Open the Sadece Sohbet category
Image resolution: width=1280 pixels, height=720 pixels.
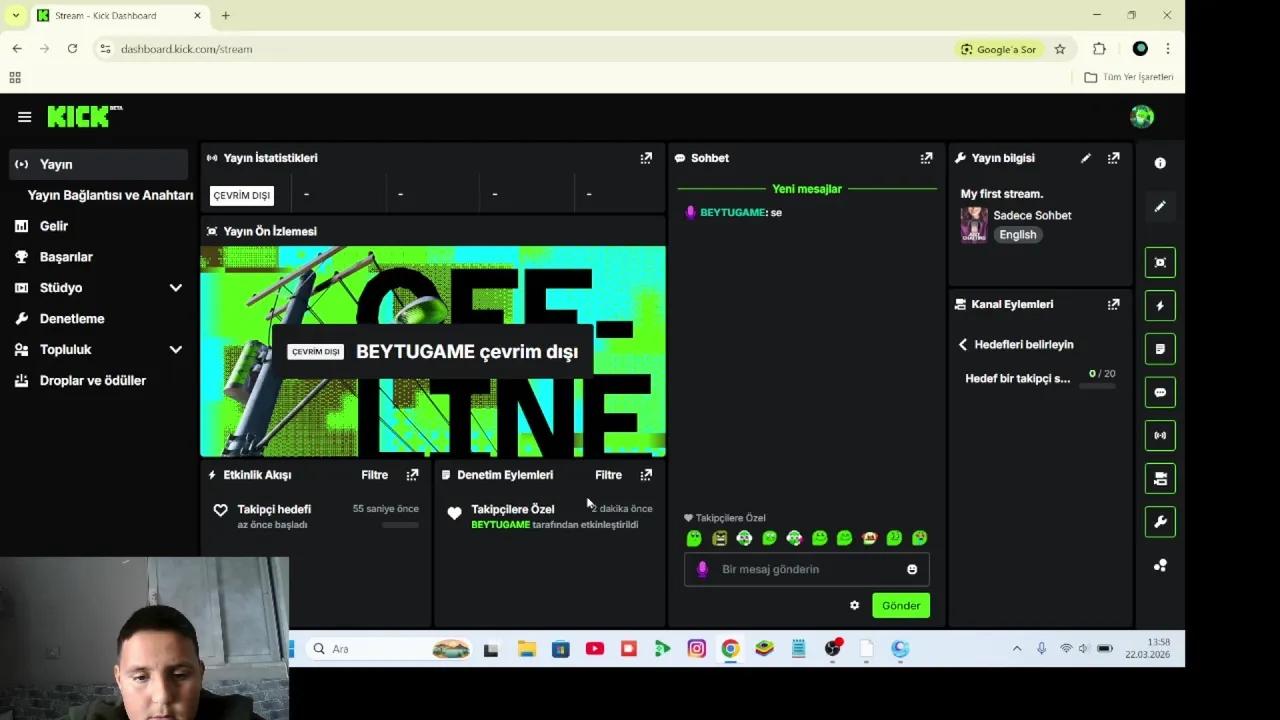tap(1032, 215)
